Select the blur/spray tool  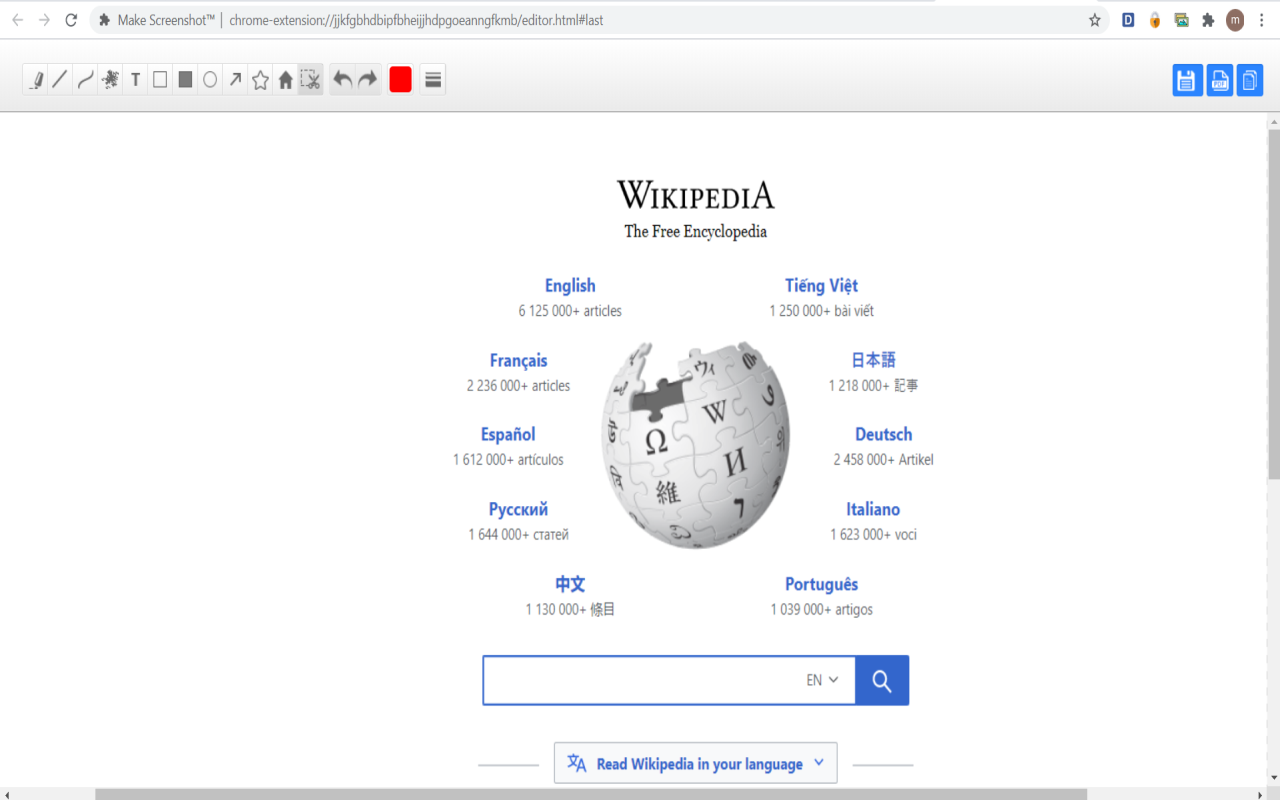click(110, 80)
